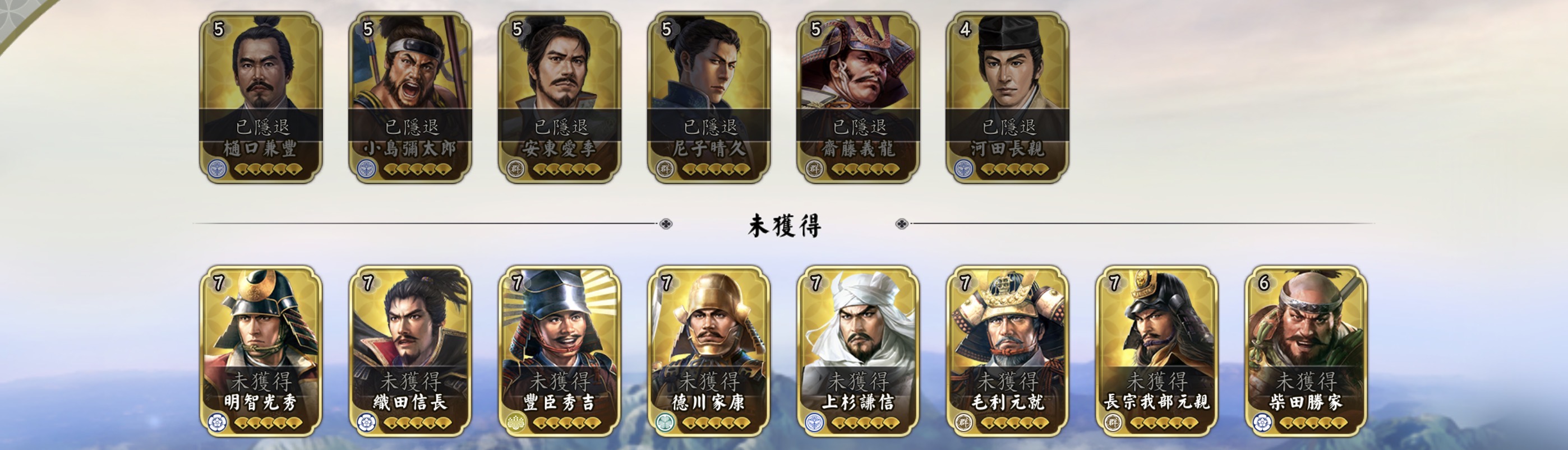Click clan crest icon on 樋口兼豐 card
This screenshot has width=1568, height=450.
(x=217, y=169)
